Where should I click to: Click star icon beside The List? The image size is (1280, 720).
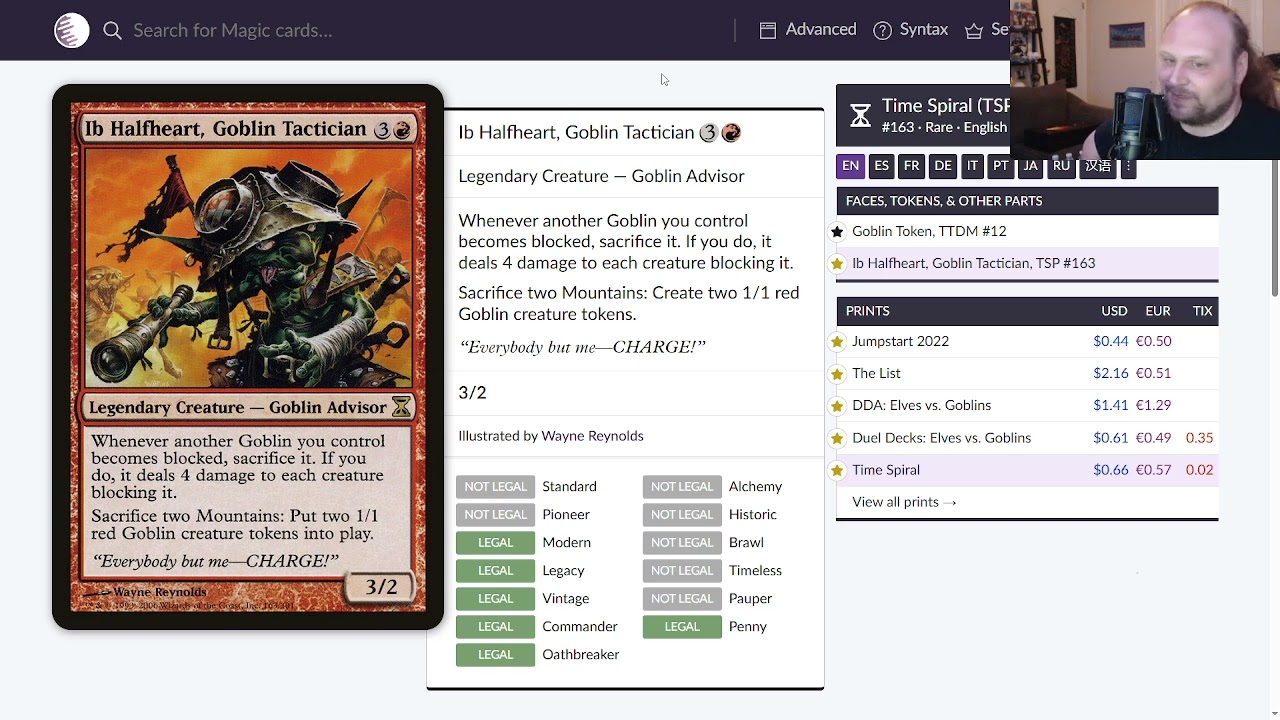click(838, 374)
